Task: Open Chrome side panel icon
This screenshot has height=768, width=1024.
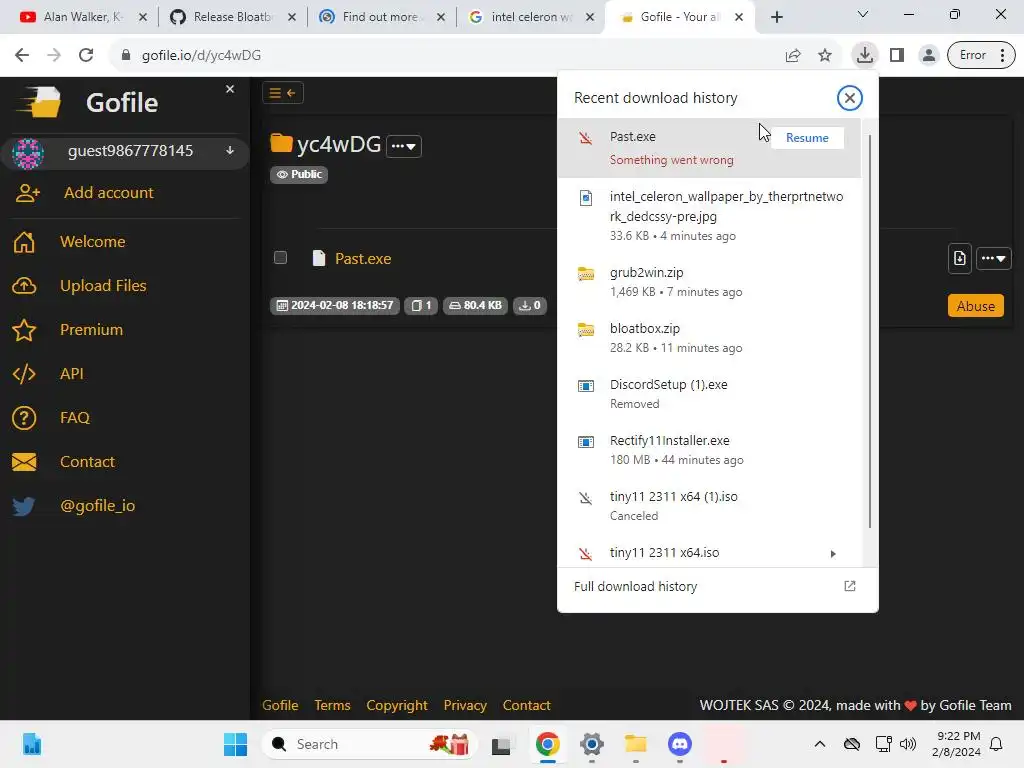Action: click(897, 56)
